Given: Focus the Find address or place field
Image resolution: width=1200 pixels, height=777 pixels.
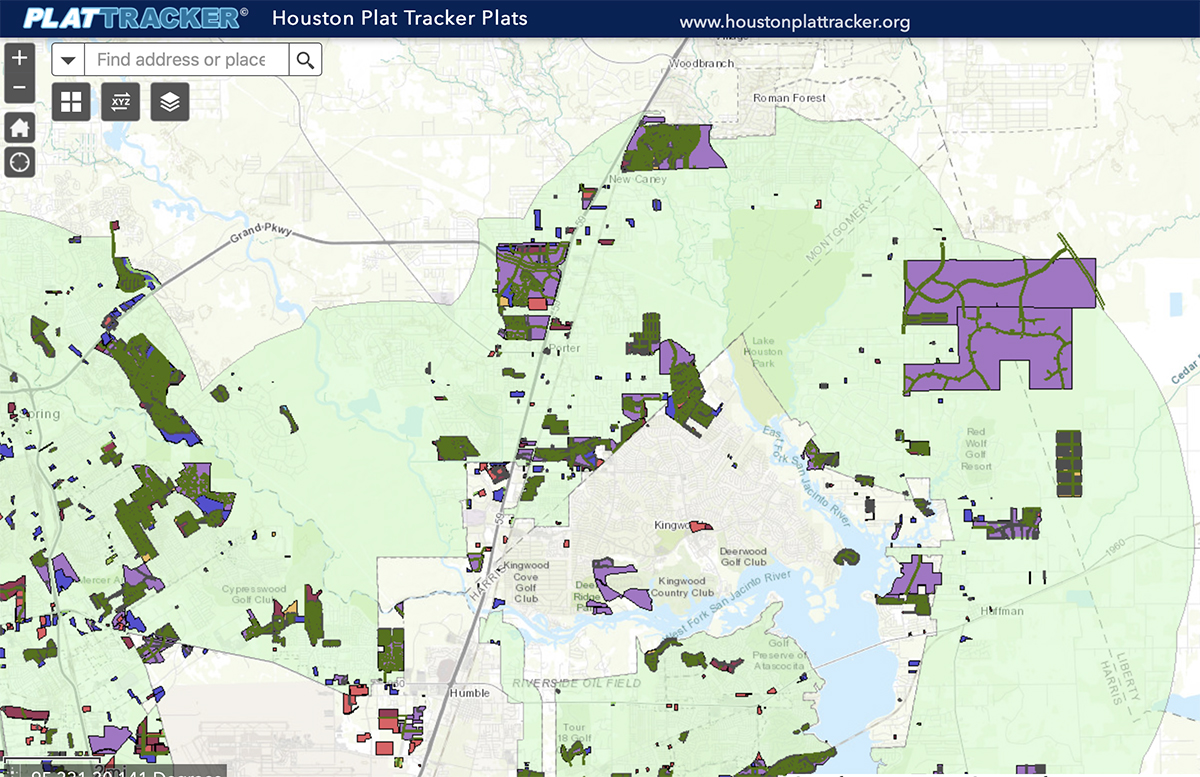Looking at the screenshot, I should [x=187, y=59].
